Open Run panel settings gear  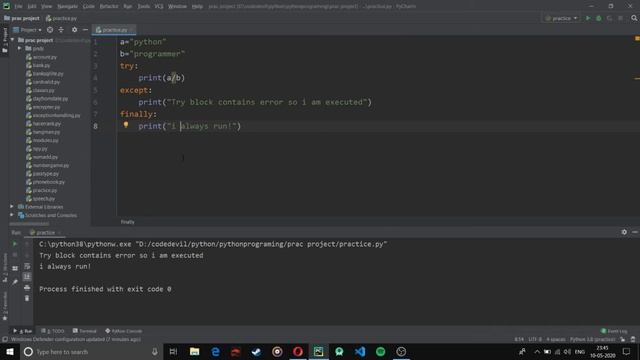[624, 232]
